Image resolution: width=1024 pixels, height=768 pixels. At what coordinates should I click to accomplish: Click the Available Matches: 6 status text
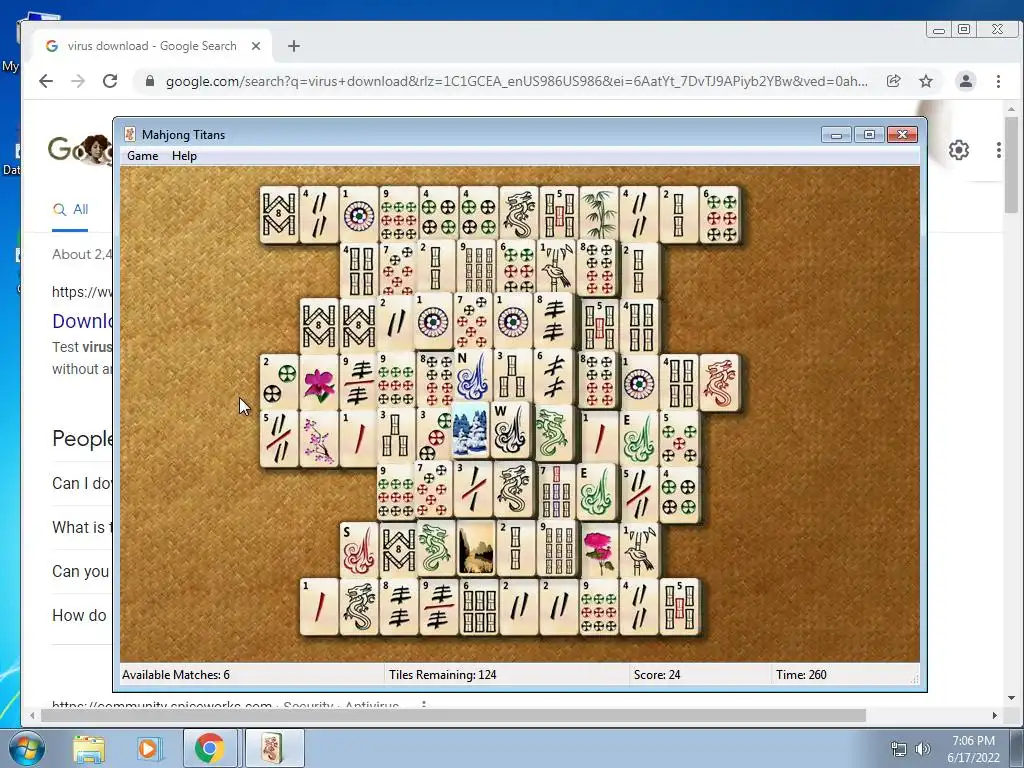176,675
